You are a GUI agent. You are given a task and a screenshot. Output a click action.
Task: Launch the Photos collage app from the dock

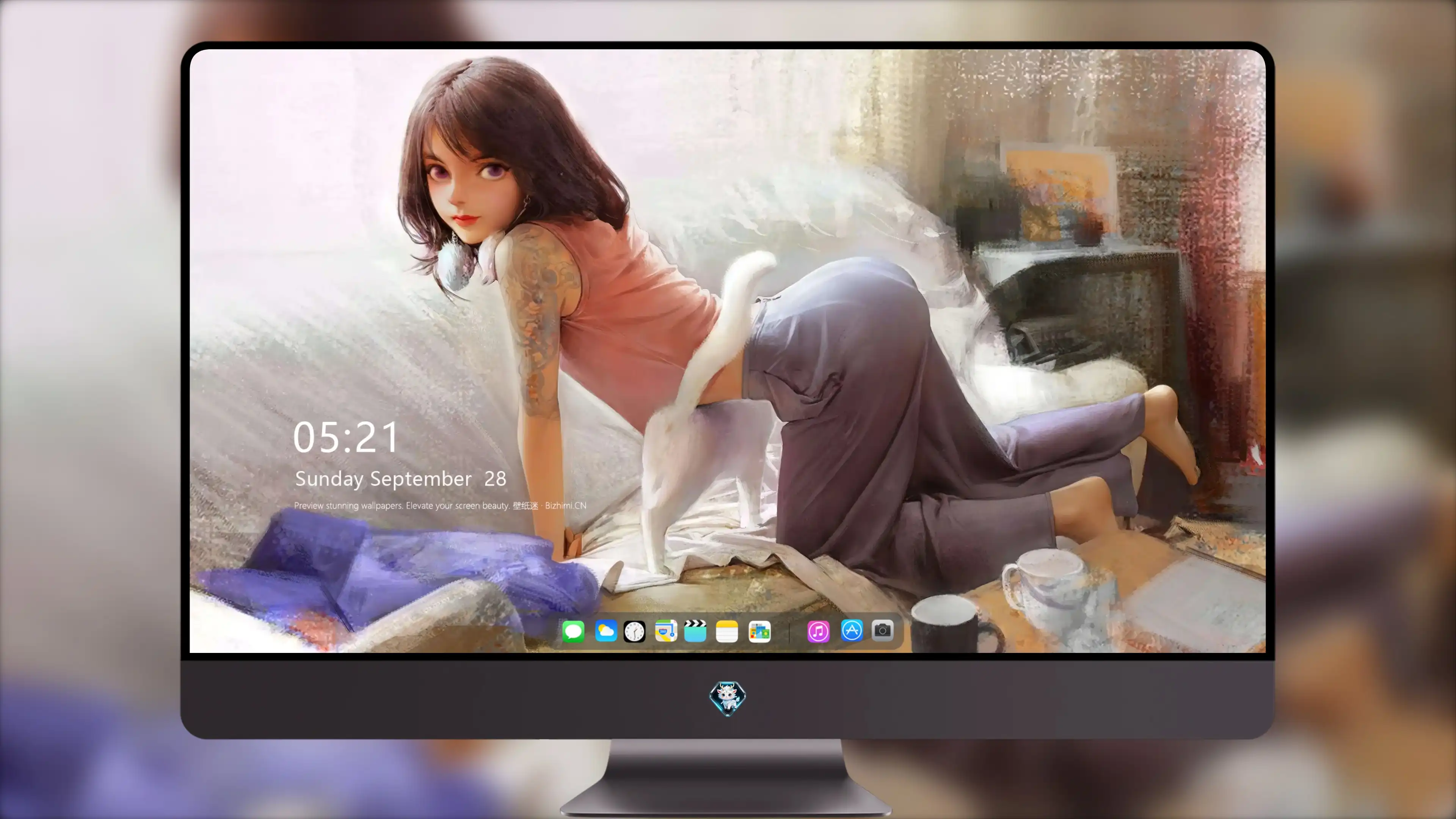759,631
